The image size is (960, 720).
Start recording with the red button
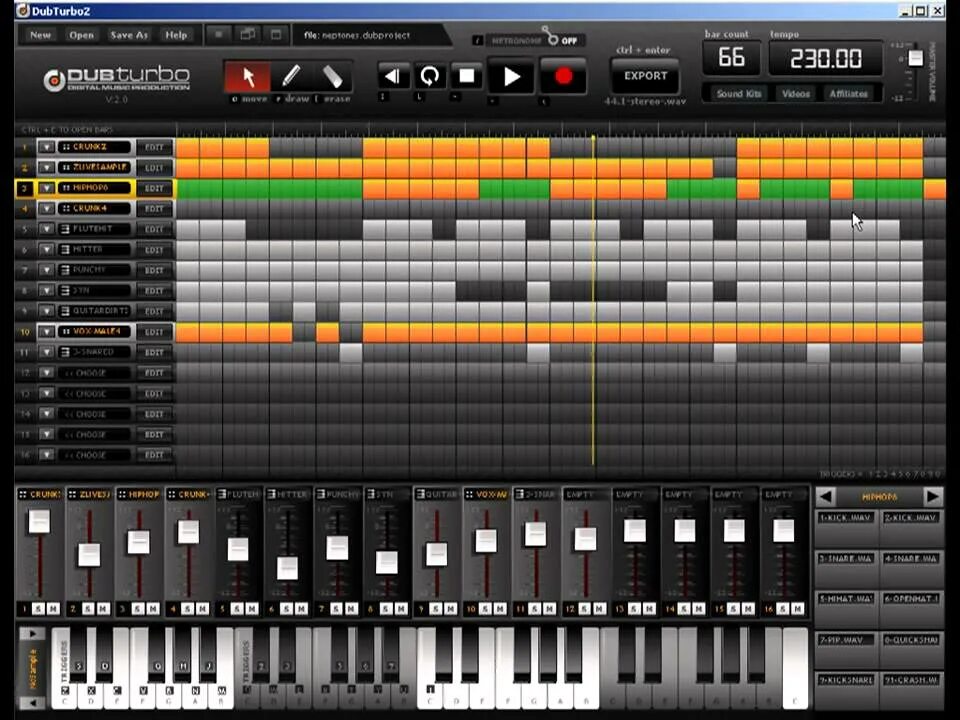click(x=563, y=77)
